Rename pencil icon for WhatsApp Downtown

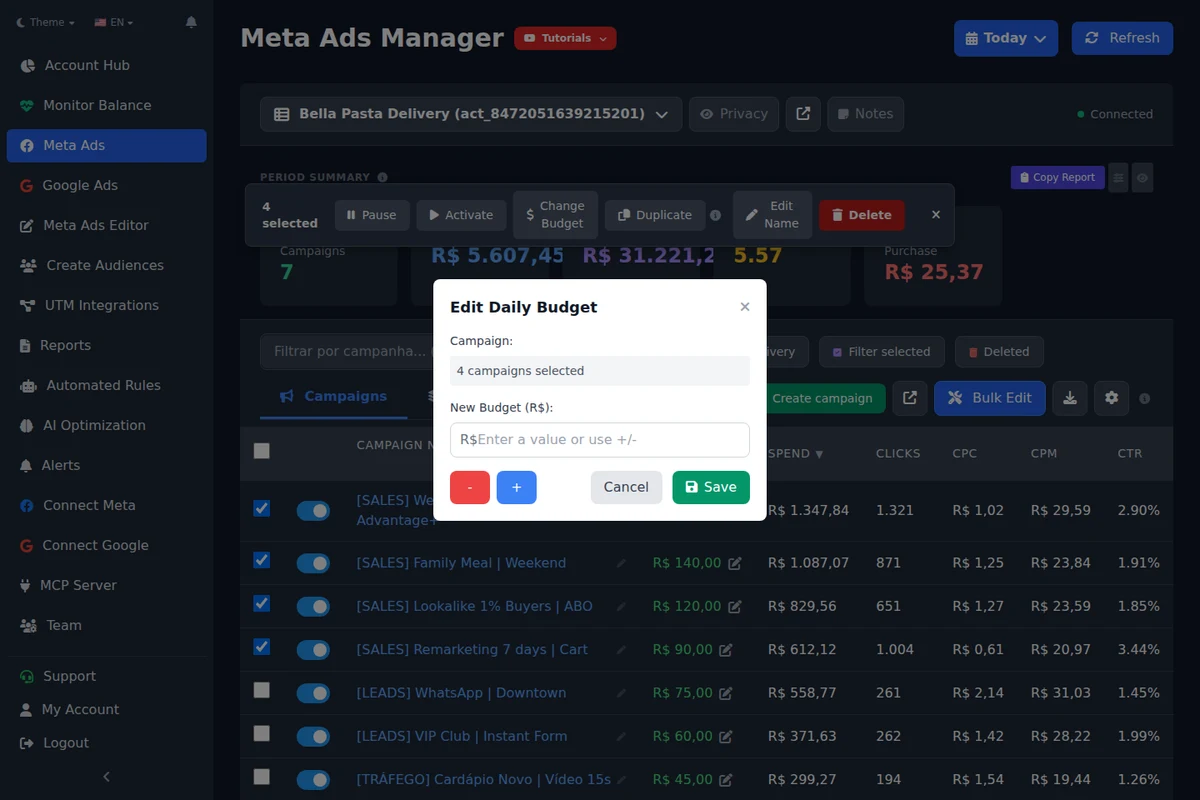pyautogui.click(x=621, y=693)
